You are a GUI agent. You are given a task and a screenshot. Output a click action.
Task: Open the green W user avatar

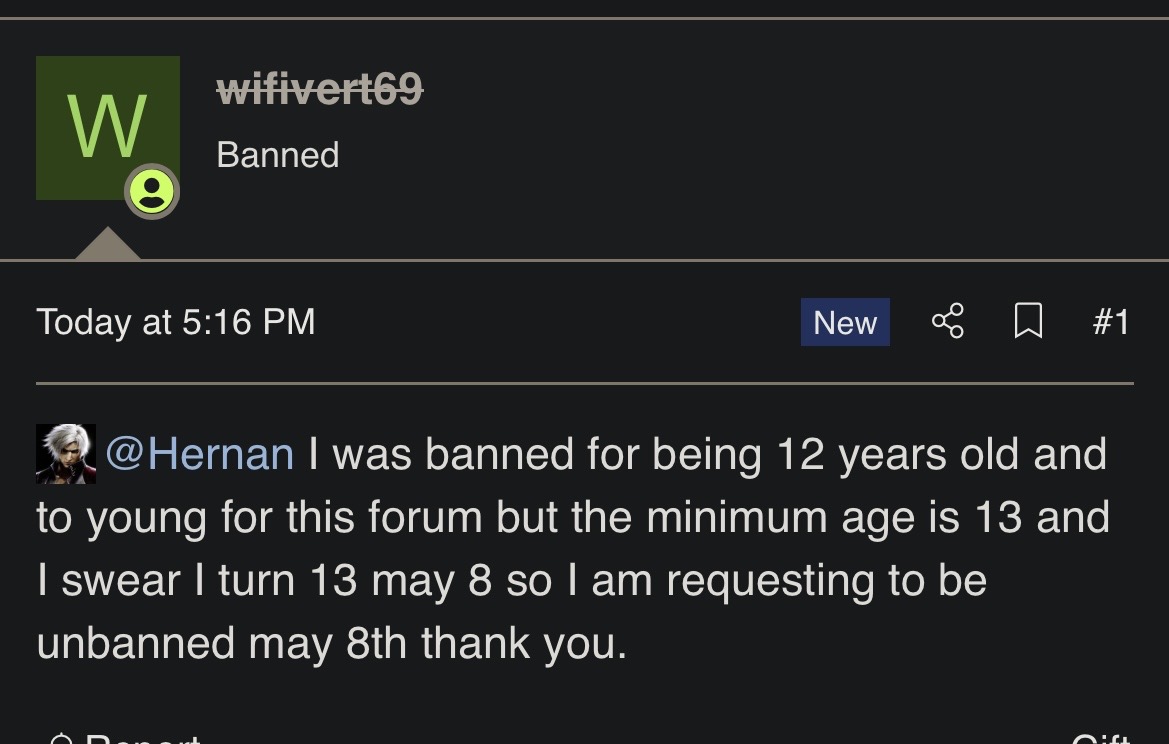pos(107,127)
